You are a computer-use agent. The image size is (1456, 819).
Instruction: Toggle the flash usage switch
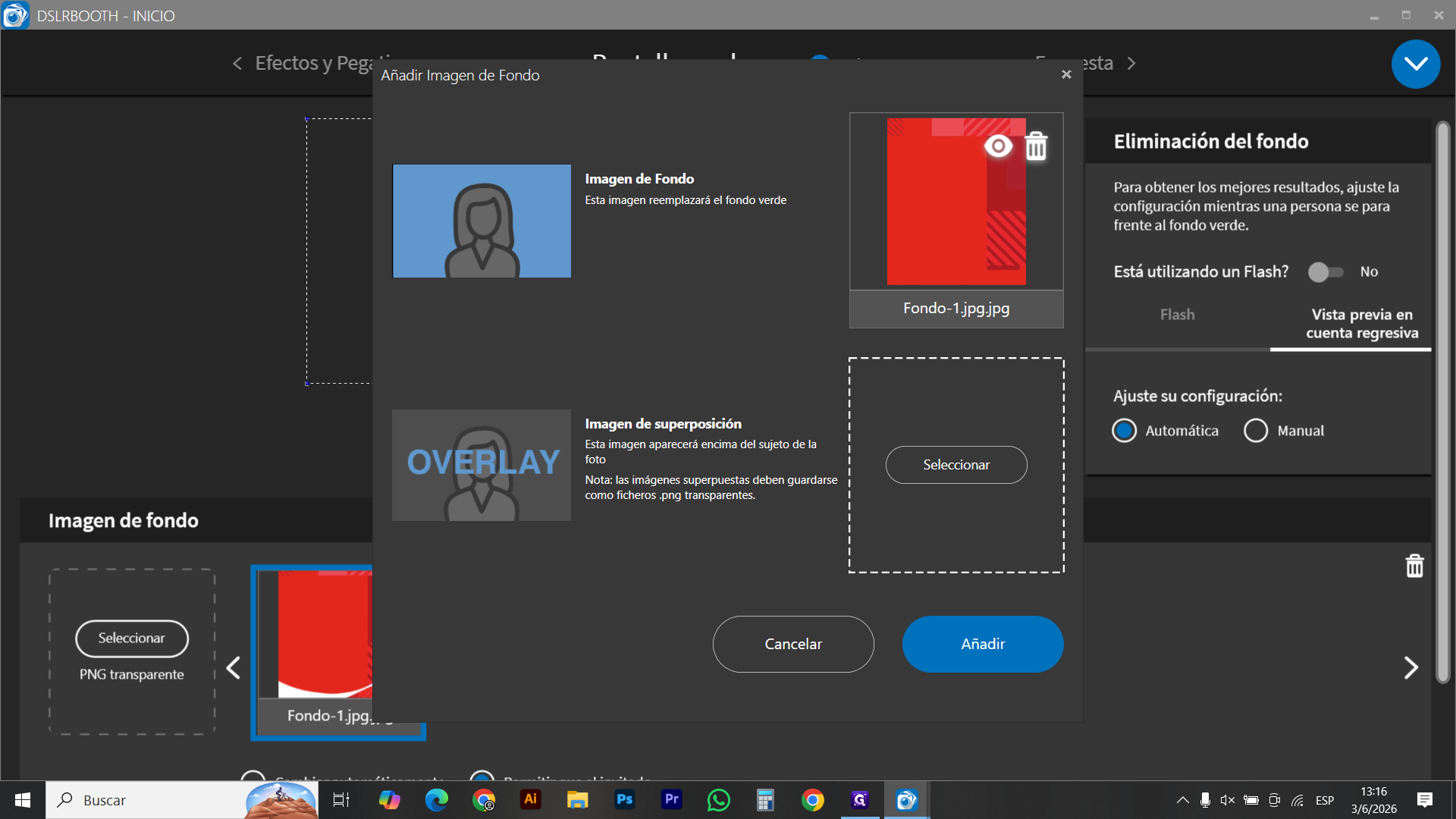click(x=1326, y=271)
